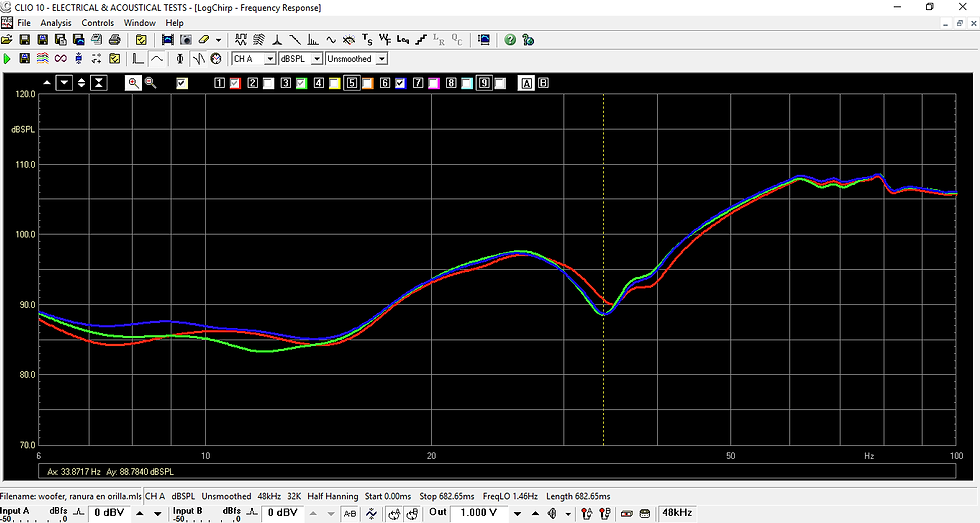Expand the eraser icon dropdown arrow
980x523 pixels.
(218, 40)
